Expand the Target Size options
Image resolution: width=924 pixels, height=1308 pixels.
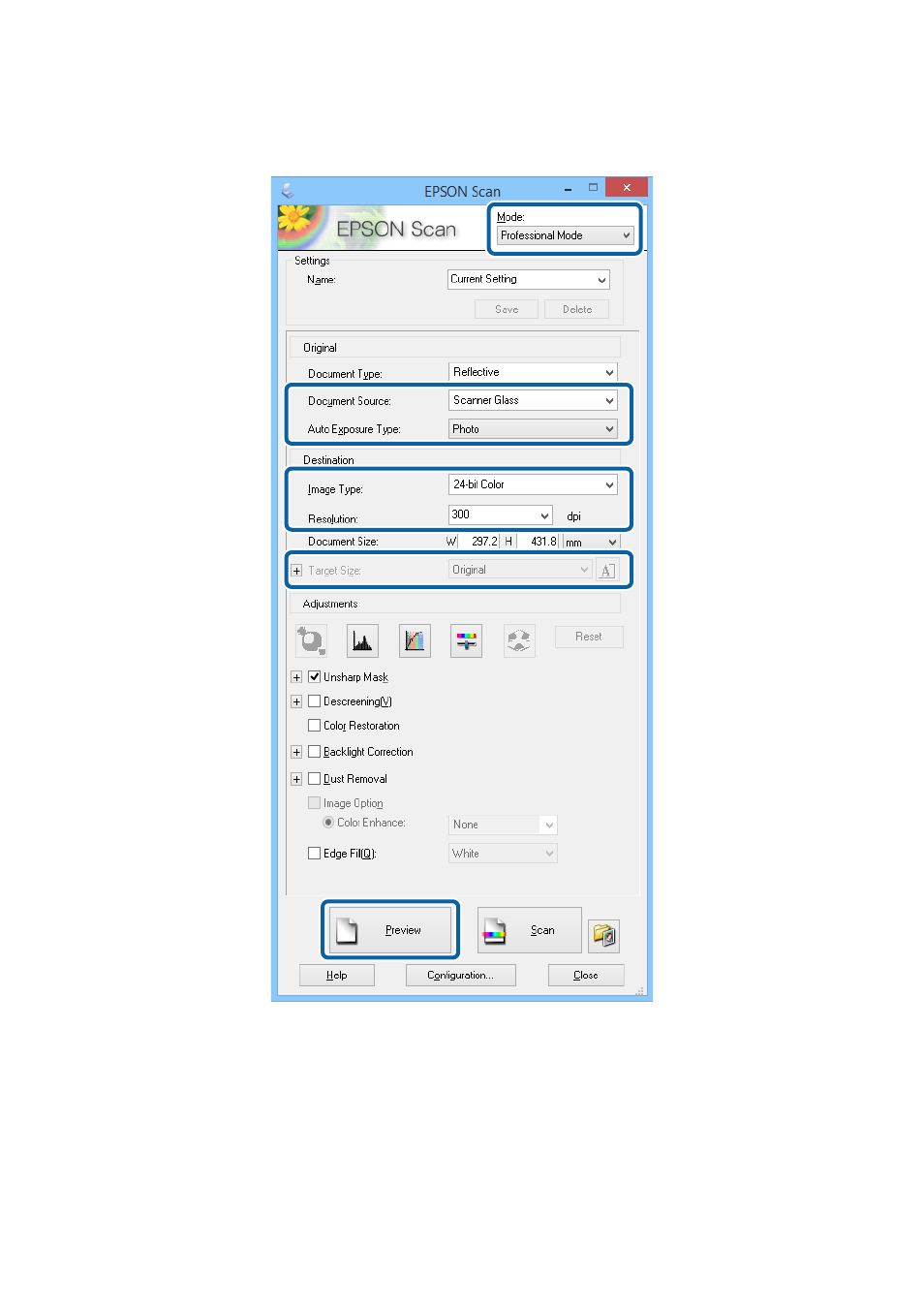pyautogui.click(x=296, y=571)
